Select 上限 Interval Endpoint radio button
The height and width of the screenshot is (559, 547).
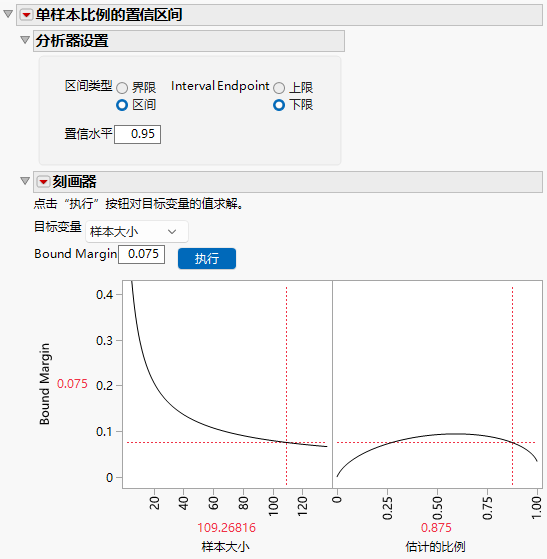[279, 88]
